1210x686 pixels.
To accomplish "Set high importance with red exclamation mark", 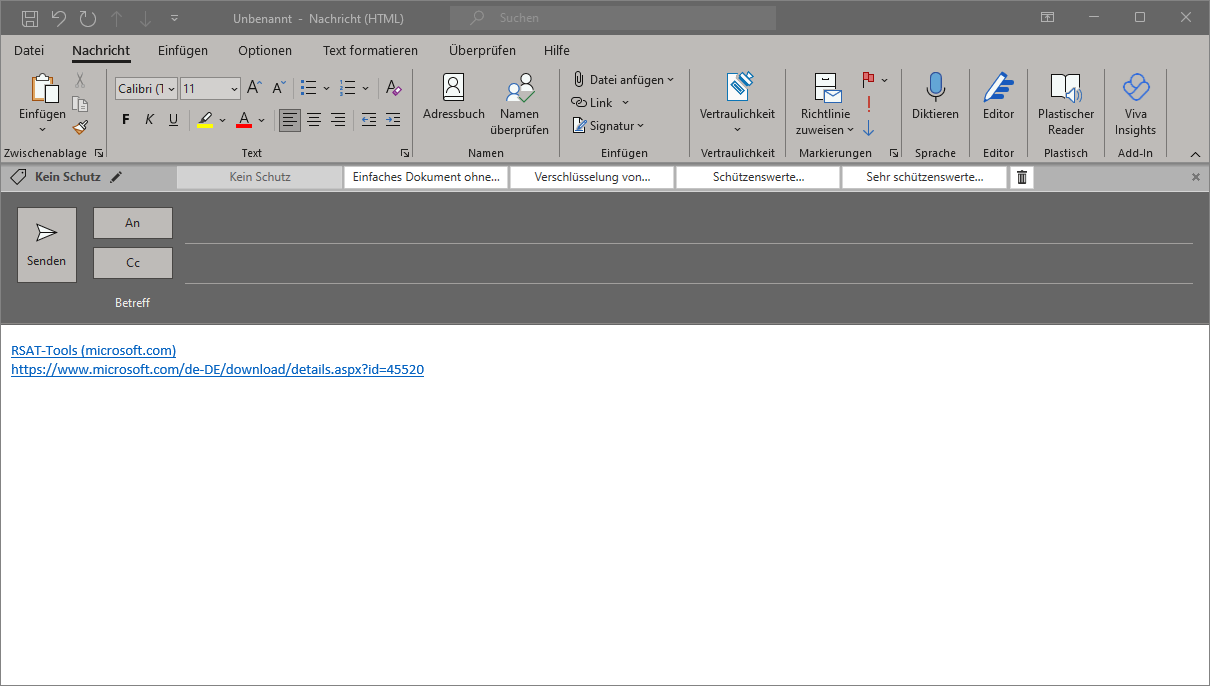I will click(868, 104).
